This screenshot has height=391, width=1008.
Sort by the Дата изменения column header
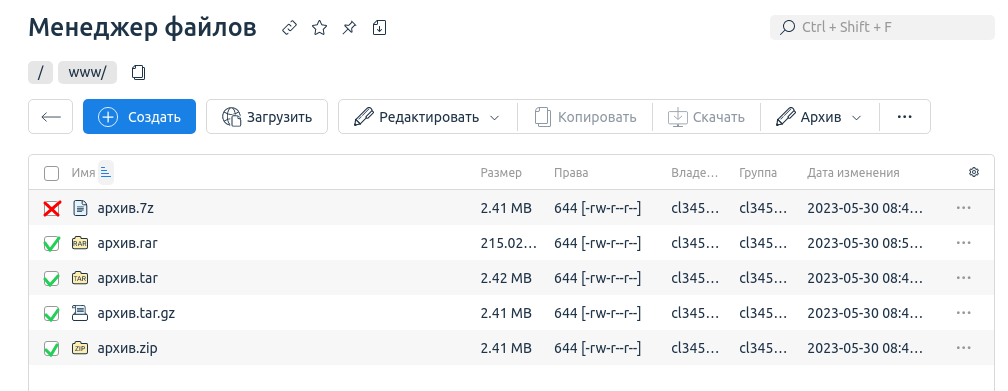click(853, 172)
